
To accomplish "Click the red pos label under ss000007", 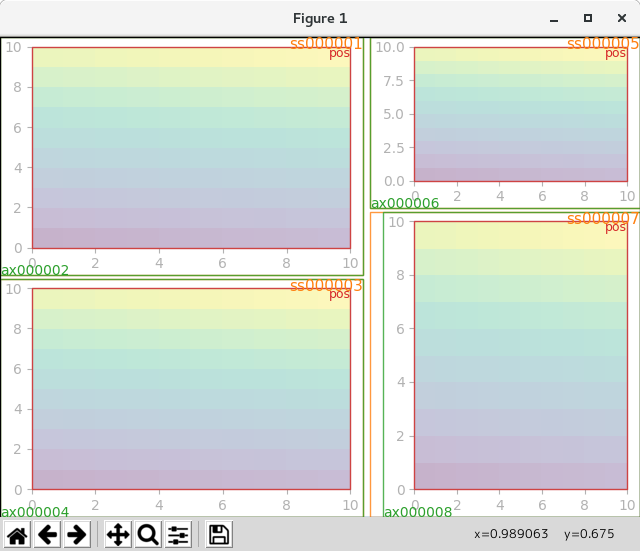I will pos(615,227).
